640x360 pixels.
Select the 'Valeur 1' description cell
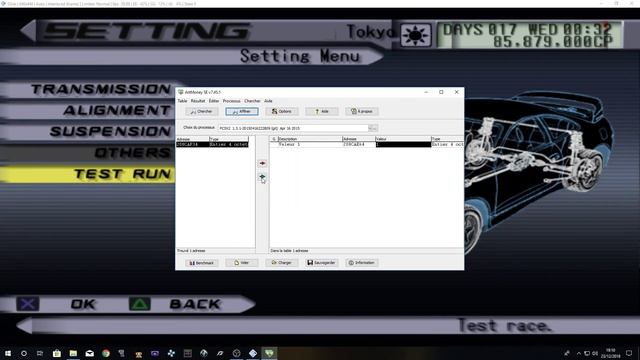tap(310, 144)
